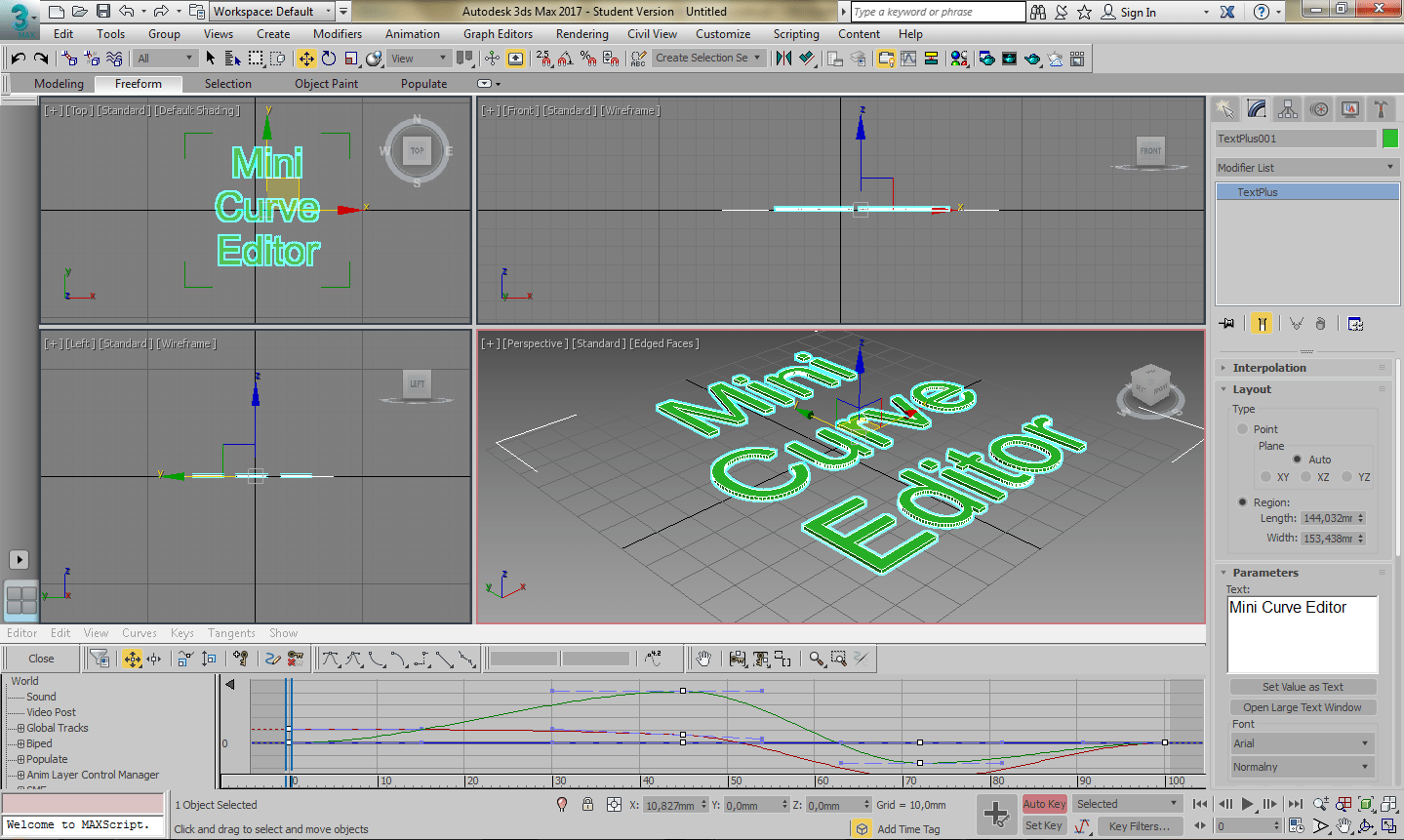Click the Play Animation button
This screenshot has height=840, width=1404.
pyautogui.click(x=1248, y=804)
